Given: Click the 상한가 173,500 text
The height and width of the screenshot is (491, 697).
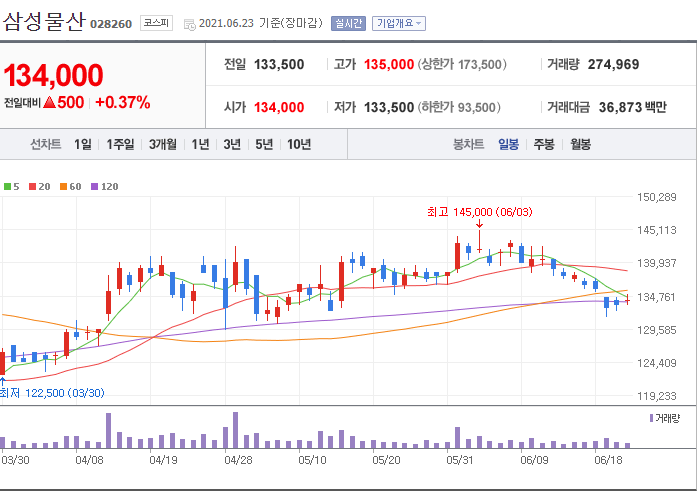Looking at the screenshot, I should [462, 64].
